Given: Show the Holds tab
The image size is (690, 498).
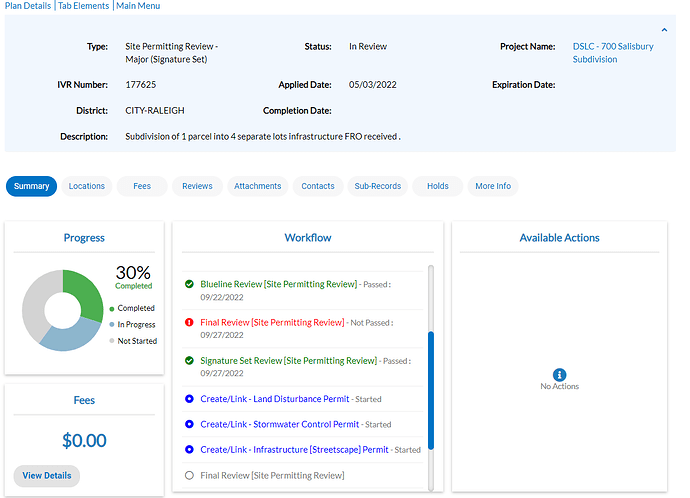Looking at the screenshot, I should coord(437,186).
